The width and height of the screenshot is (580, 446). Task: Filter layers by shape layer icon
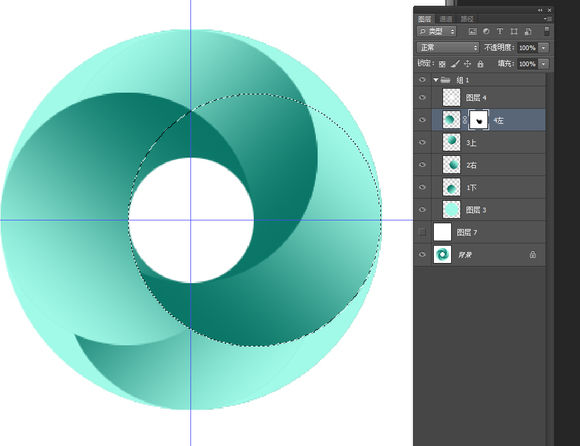point(514,31)
